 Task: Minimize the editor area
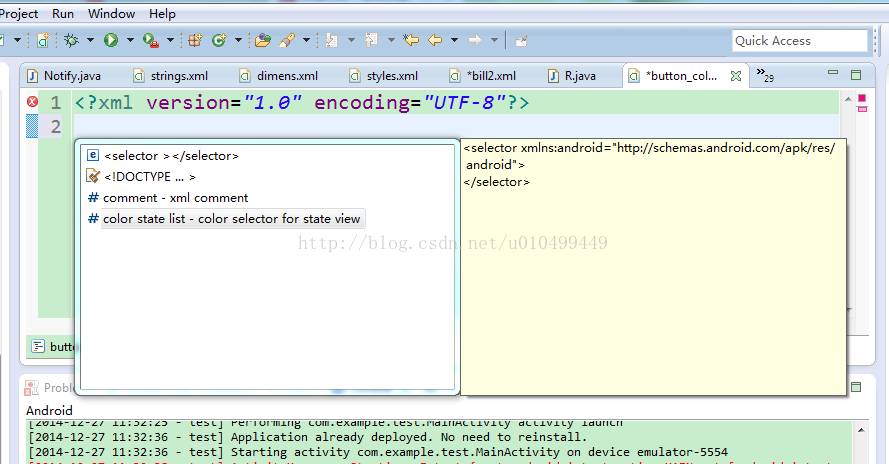(x=833, y=73)
